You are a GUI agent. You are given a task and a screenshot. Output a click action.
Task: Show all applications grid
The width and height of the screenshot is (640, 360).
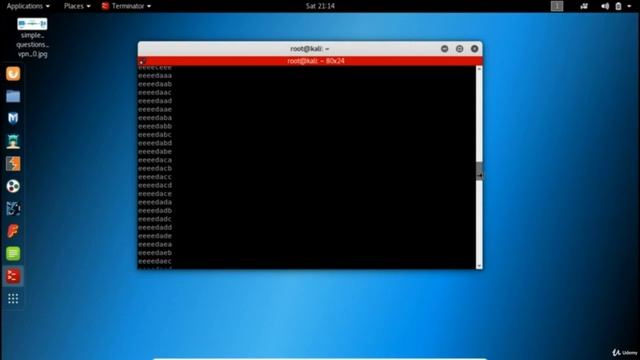point(13,299)
